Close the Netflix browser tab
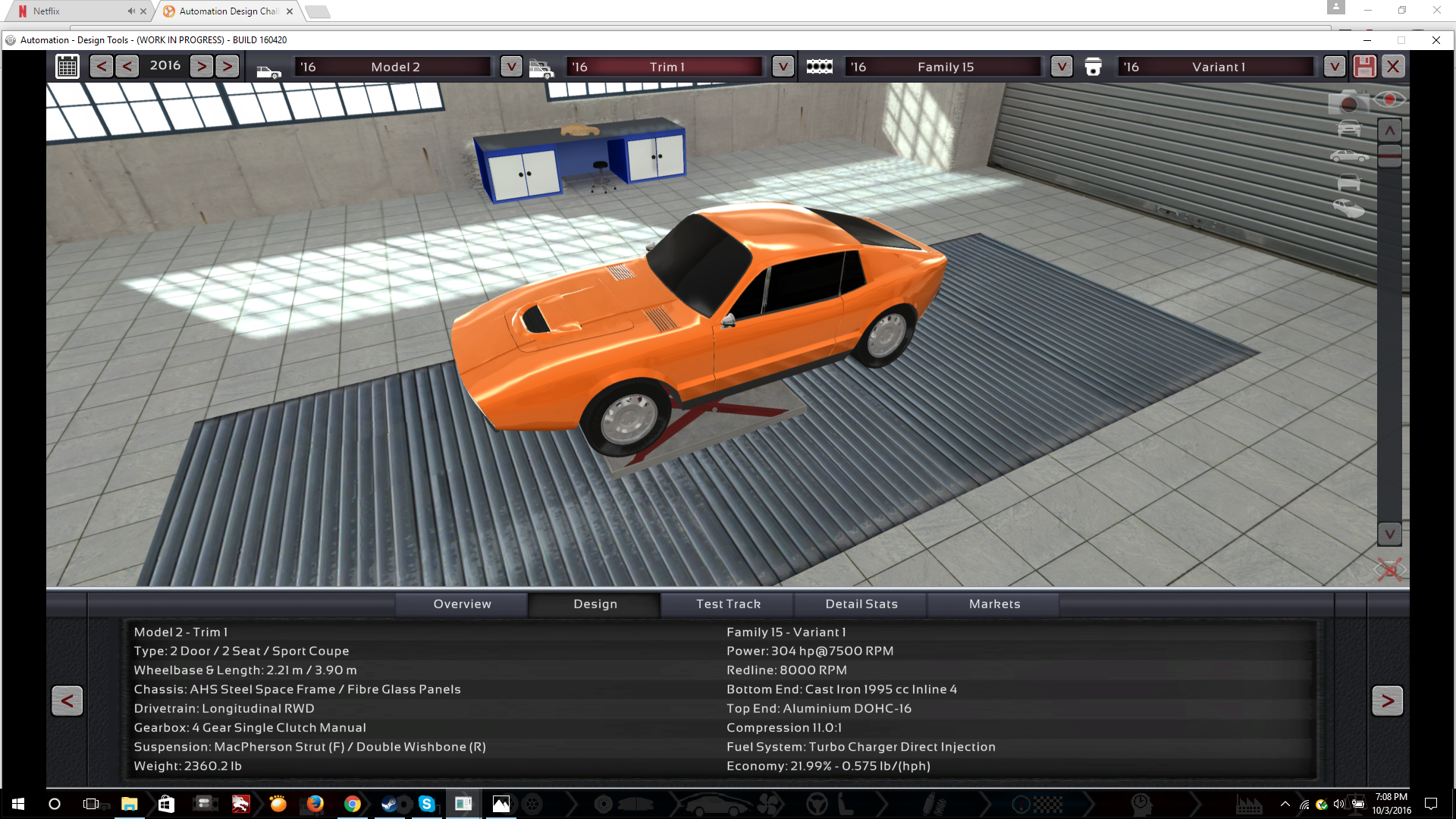Image resolution: width=1456 pixels, height=819 pixels. coord(143,11)
